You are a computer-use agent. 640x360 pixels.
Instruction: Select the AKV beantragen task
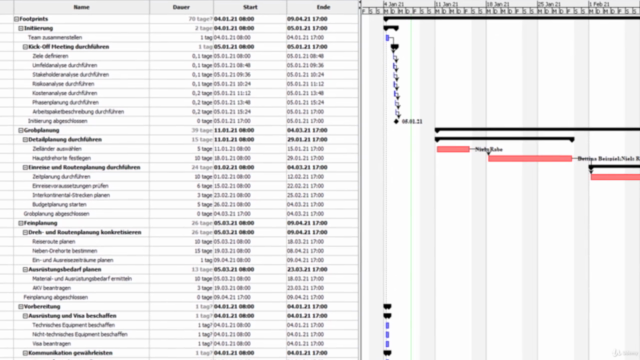coord(51,288)
